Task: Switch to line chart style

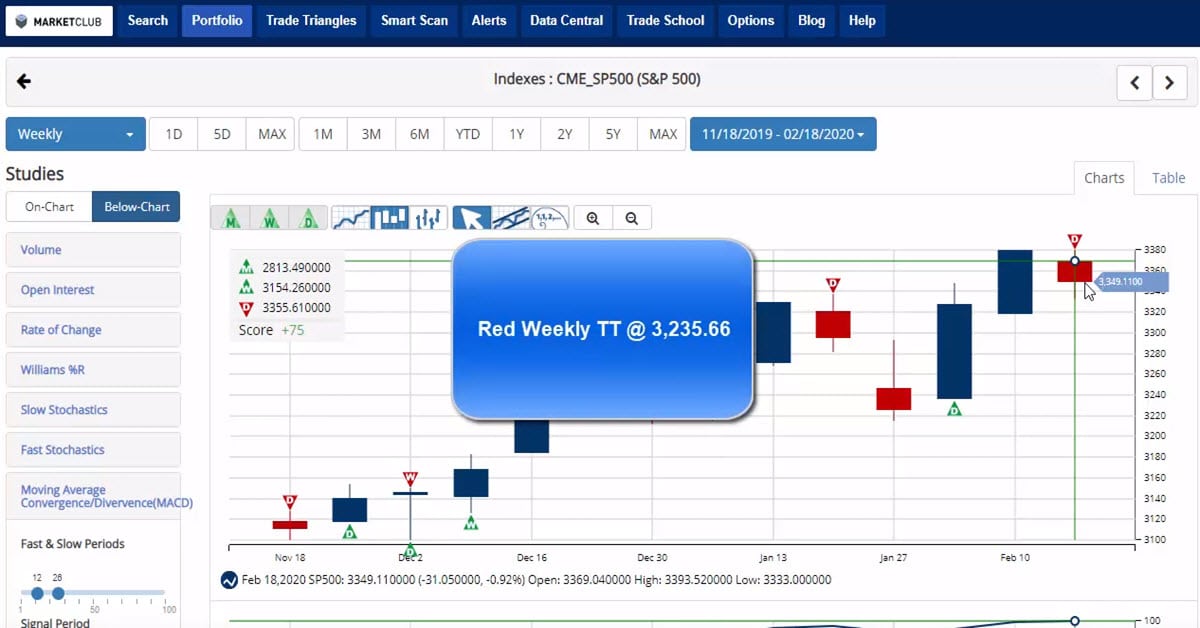Action: (351, 218)
